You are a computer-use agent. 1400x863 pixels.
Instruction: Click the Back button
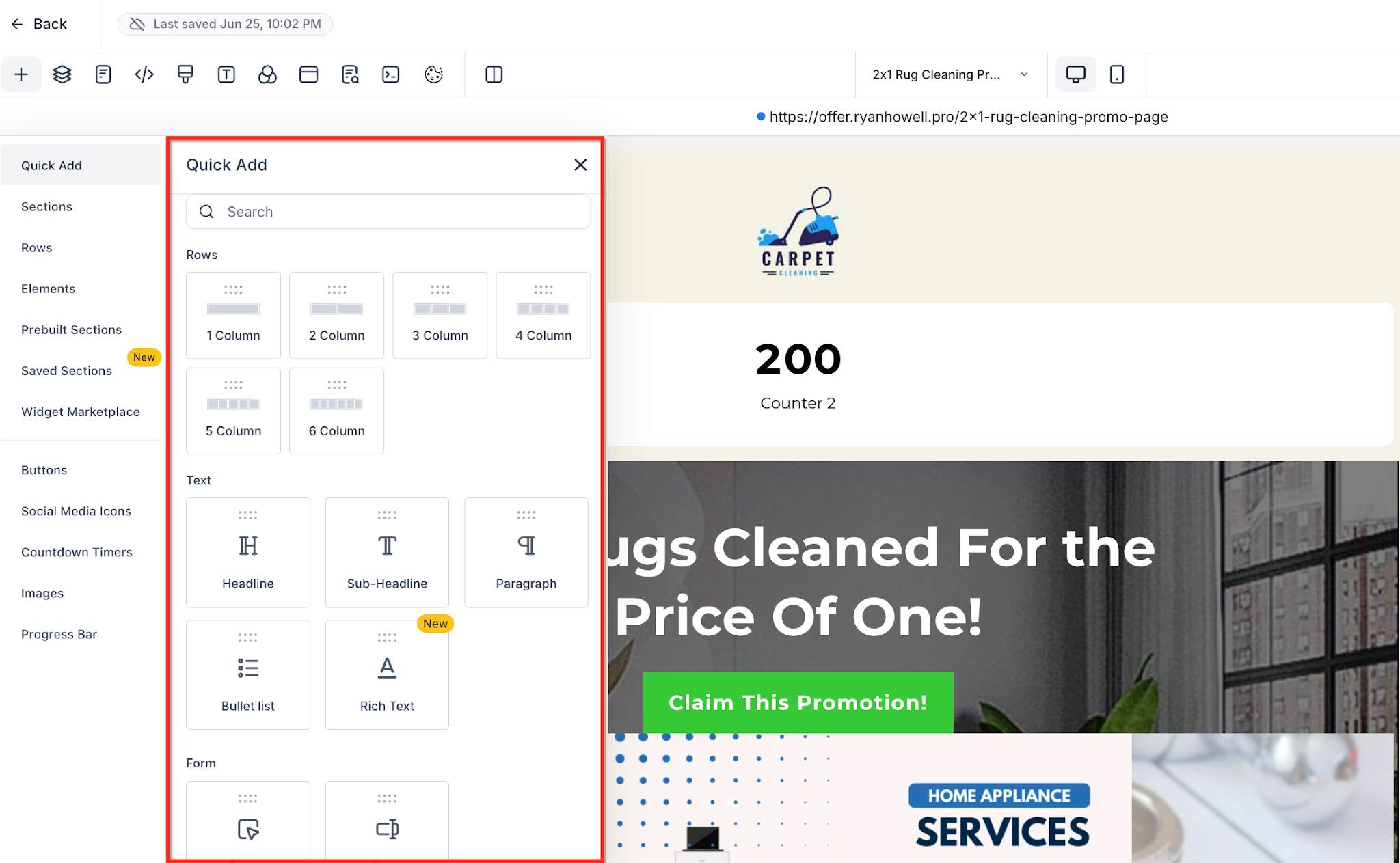click(x=39, y=24)
